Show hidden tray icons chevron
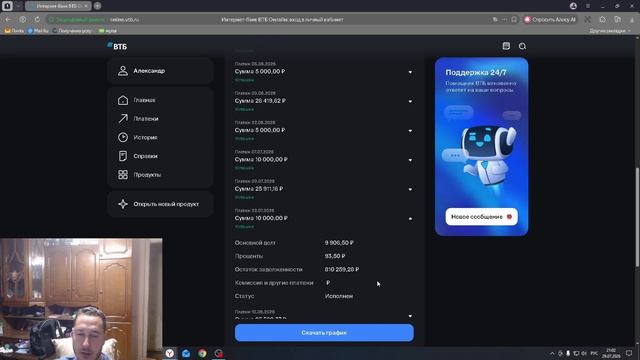Screen dimensions: 640x360 [552, 353]
